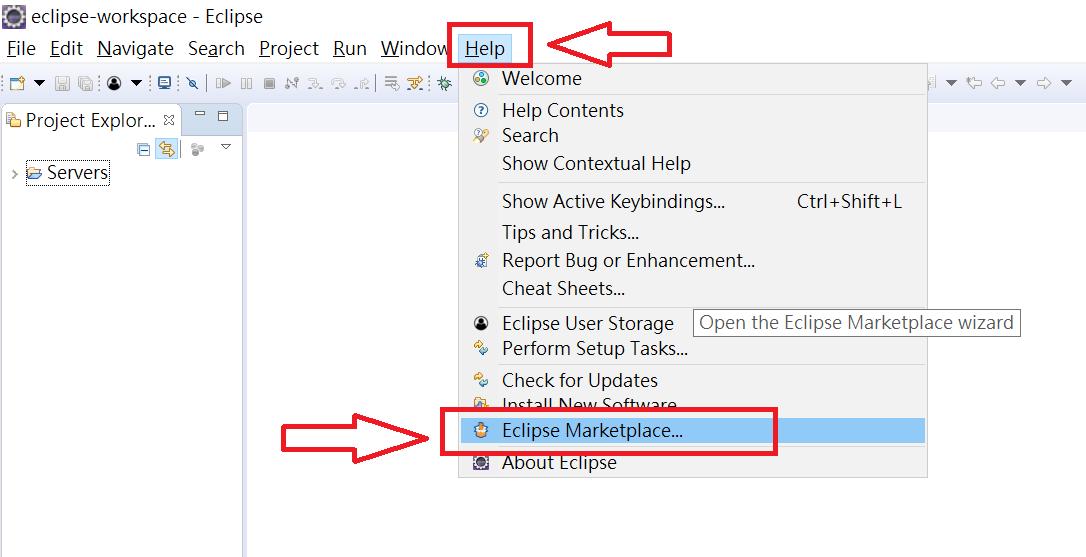The image size is (1086, 557).
Task: Click the Step Over icon
Action: click(339, 84)
